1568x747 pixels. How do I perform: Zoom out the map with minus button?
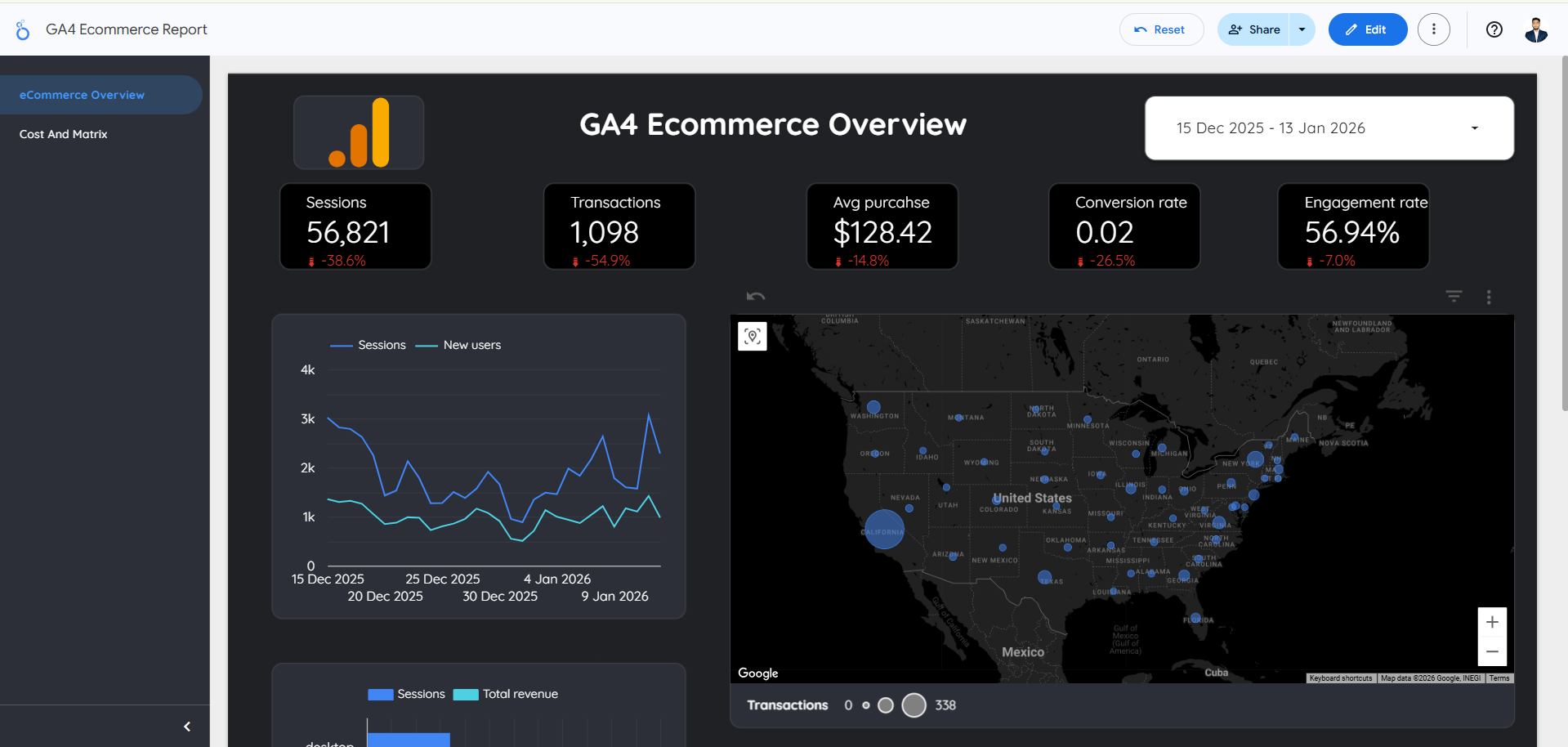coord(1492,651)
